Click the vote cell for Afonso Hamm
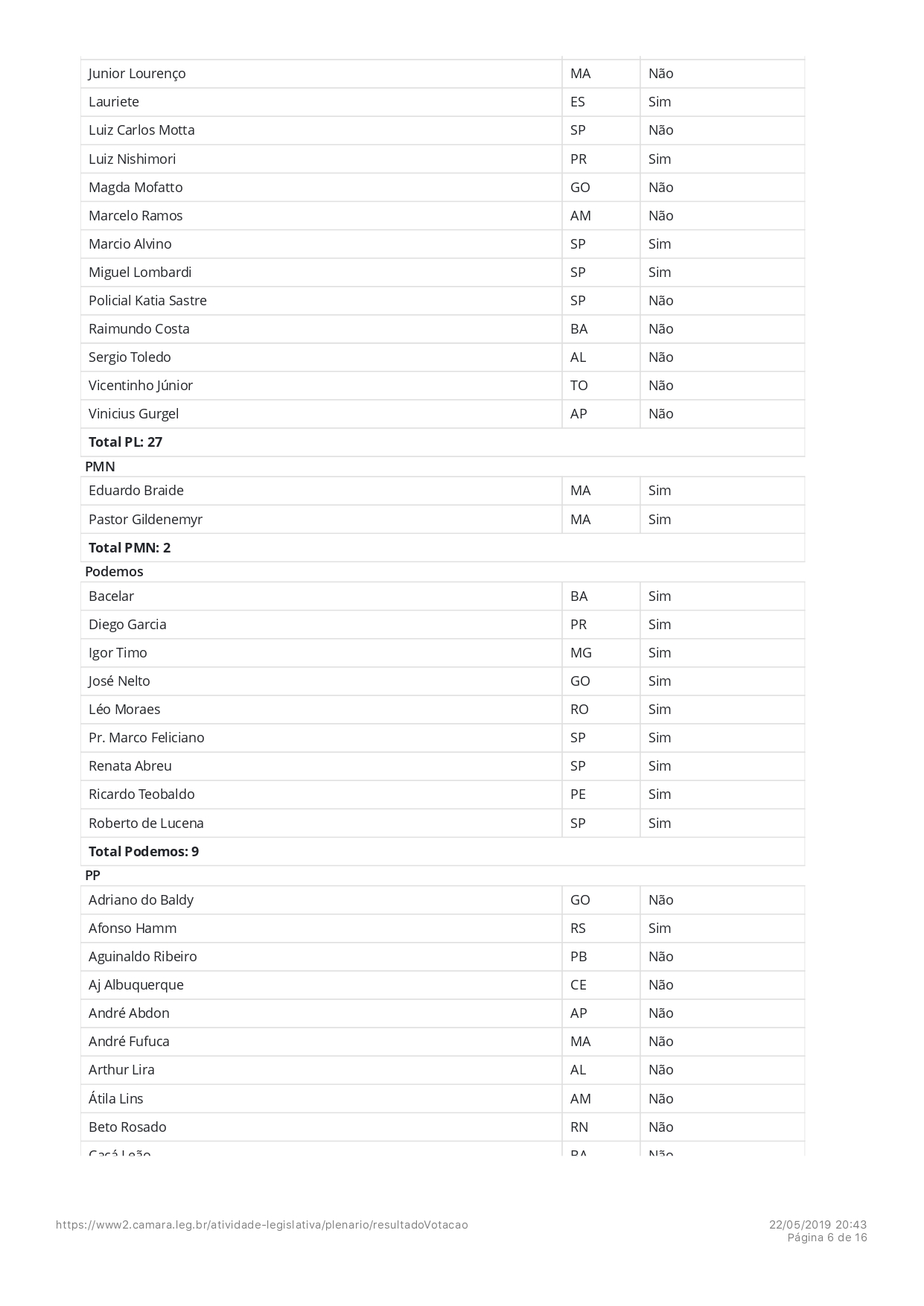The height and width of the screenshot is (1306, 924). [x=660, y=928]
